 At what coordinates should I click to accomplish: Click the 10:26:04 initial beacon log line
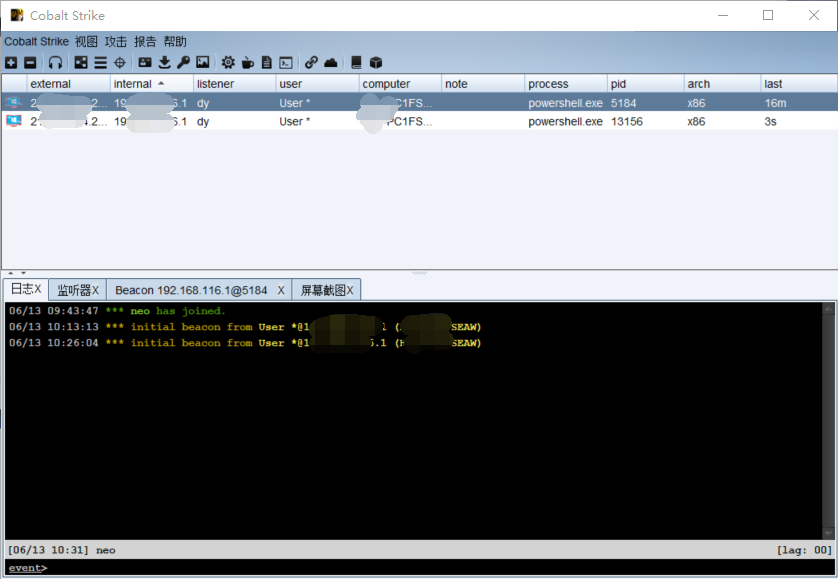(x=245, y=343)
